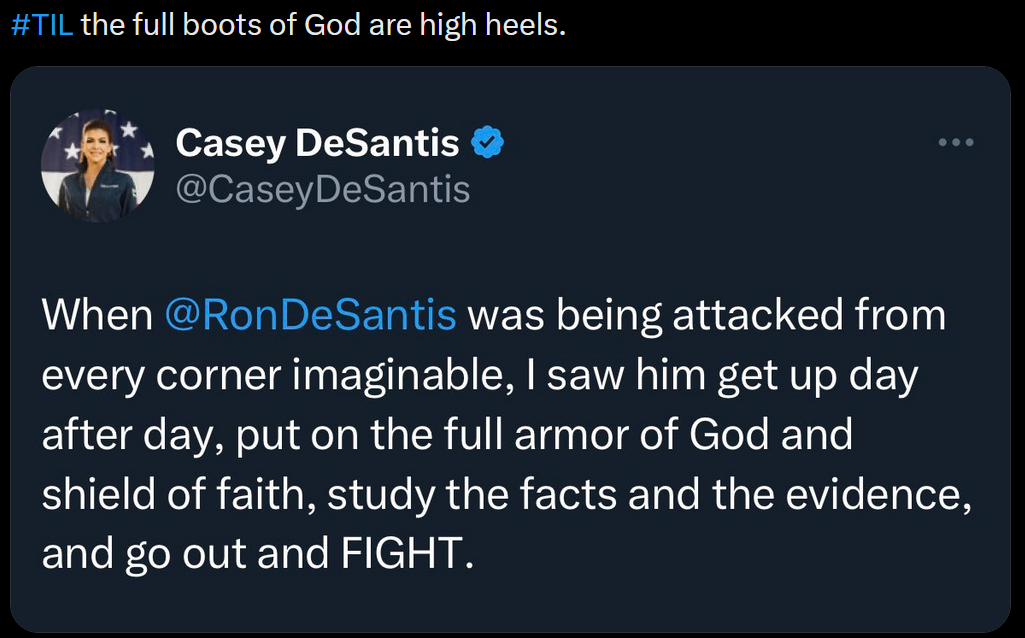Click the blue verified checkmark badge
This screenshot has width=1025, height=638.
(488, 143)
